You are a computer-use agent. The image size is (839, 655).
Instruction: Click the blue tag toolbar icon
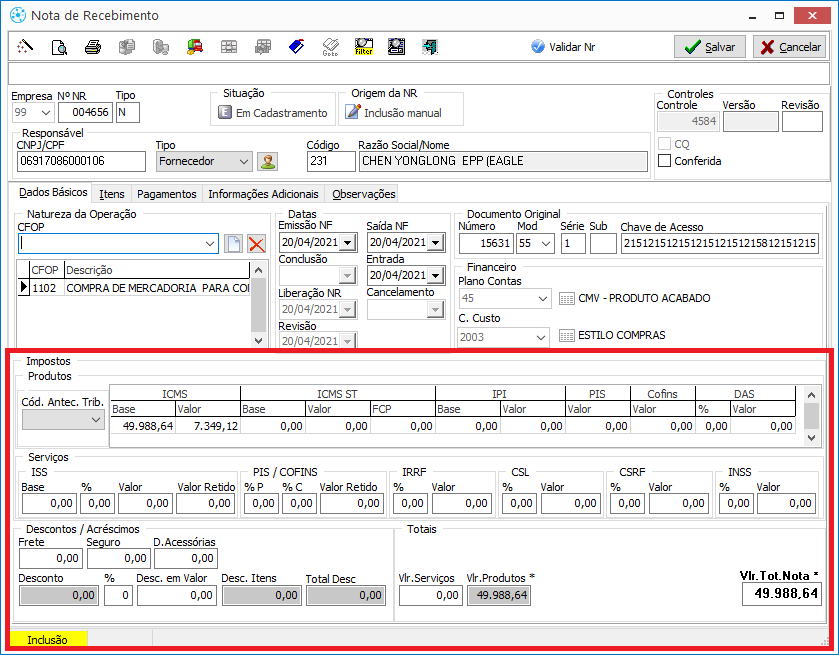[296, 47]
